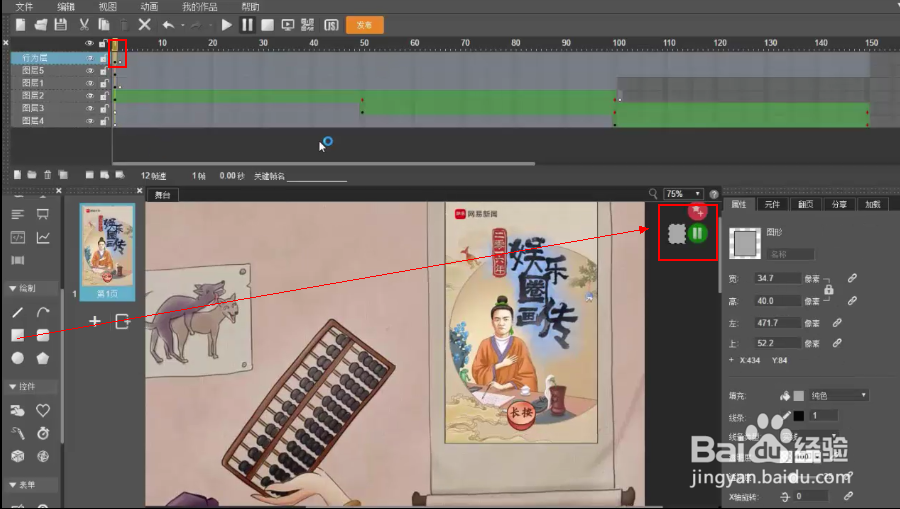Open the 我的作品 menu

[200, 7]
